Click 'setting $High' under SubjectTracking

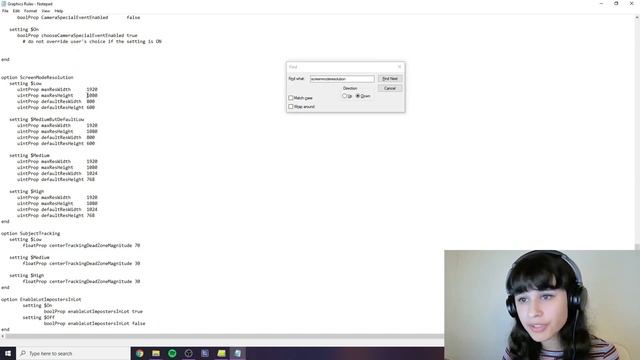(27, 276)
